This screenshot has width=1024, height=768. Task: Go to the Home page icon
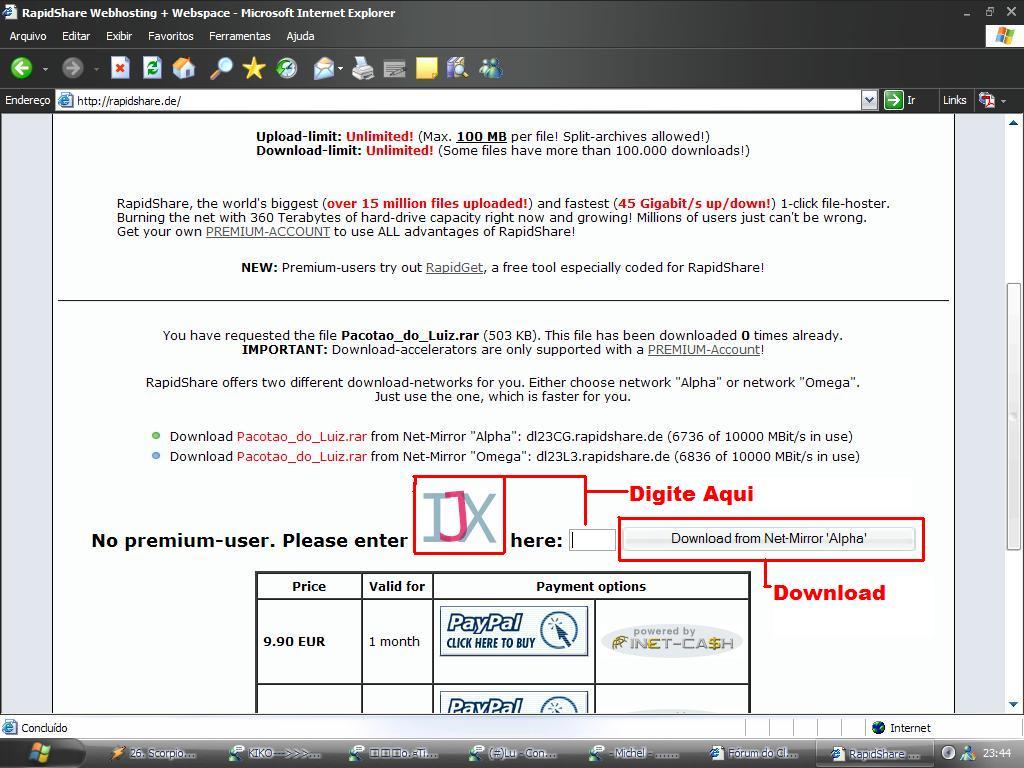184,68
